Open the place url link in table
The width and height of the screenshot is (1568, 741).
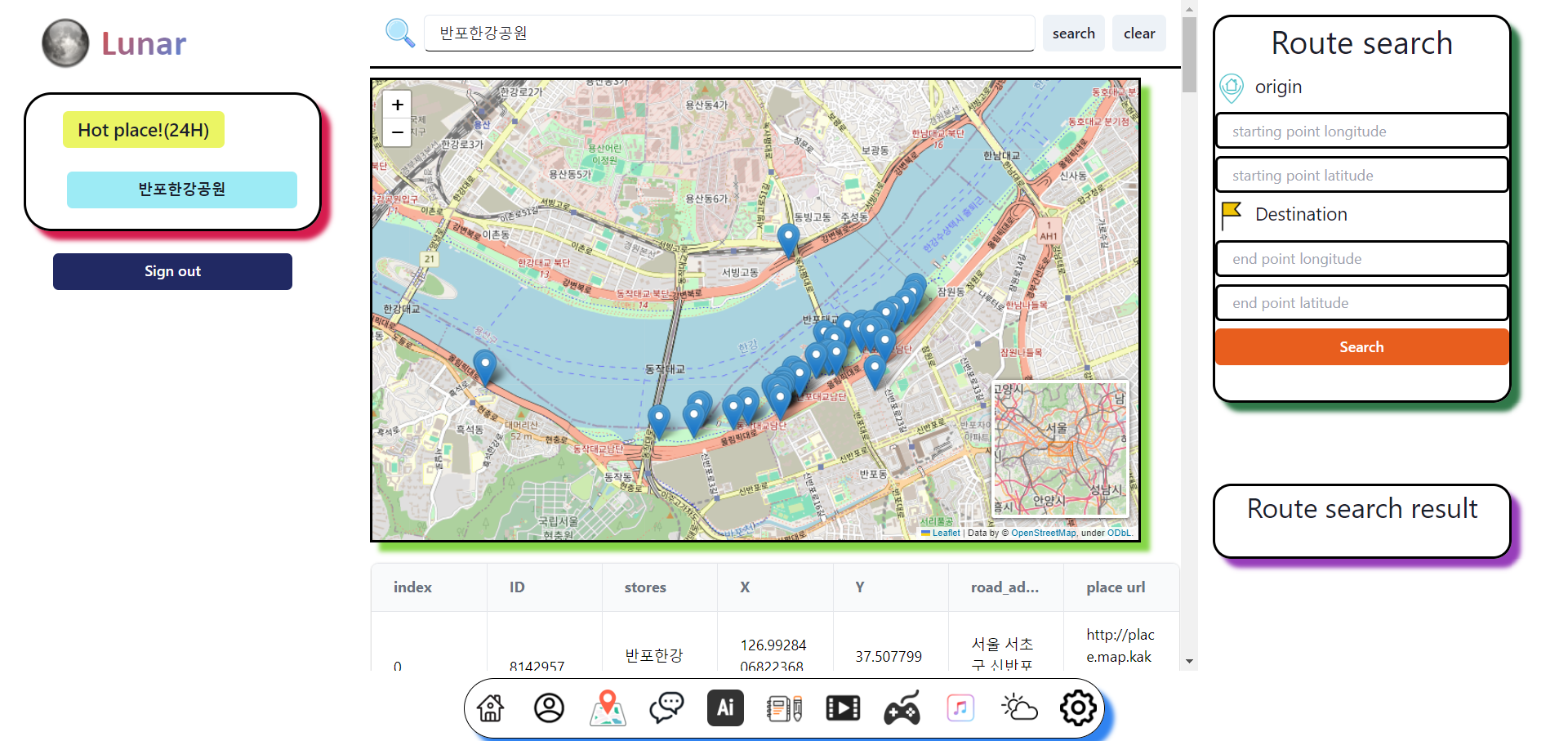(x=1120, y=645)
